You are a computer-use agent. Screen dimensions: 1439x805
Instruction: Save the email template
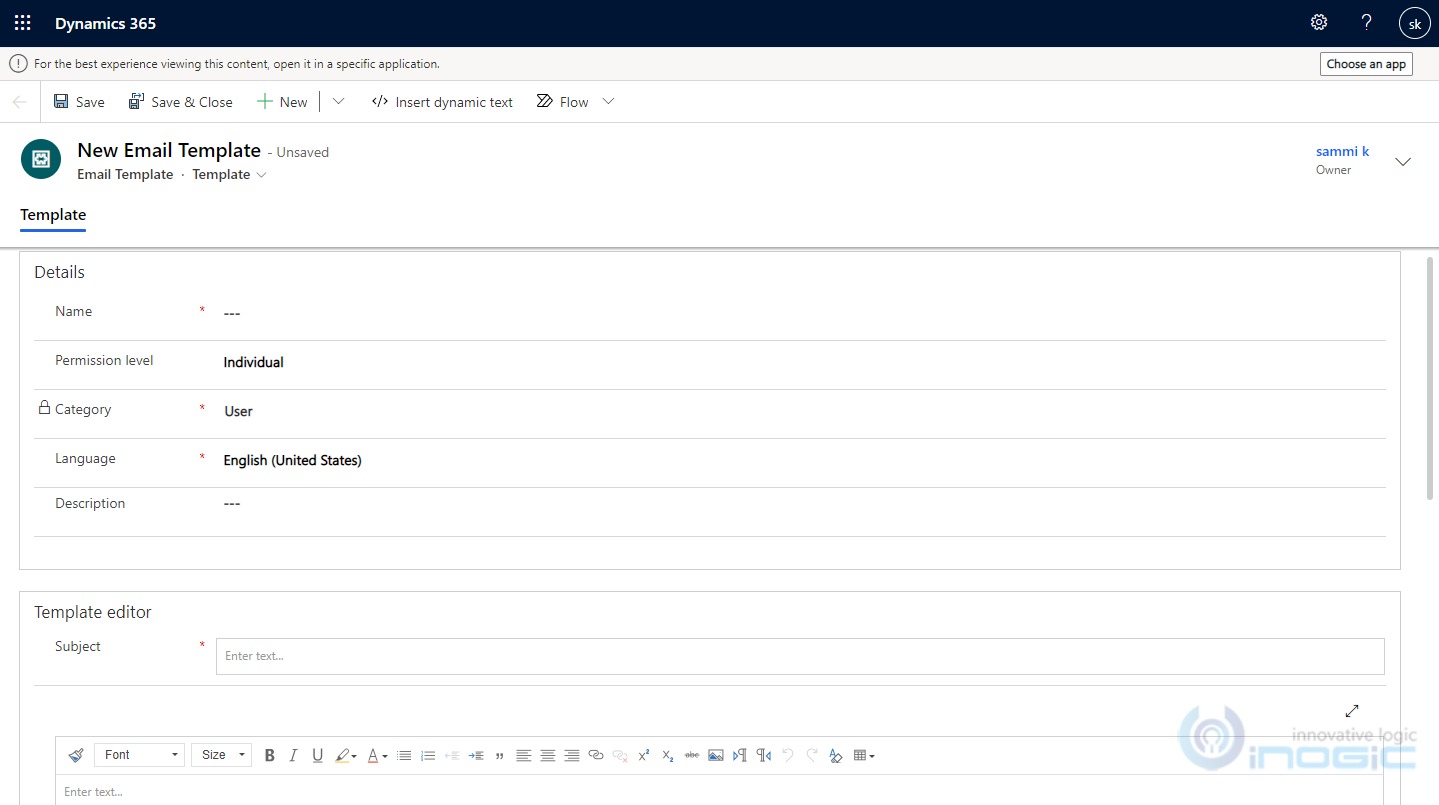pos(79,102)
